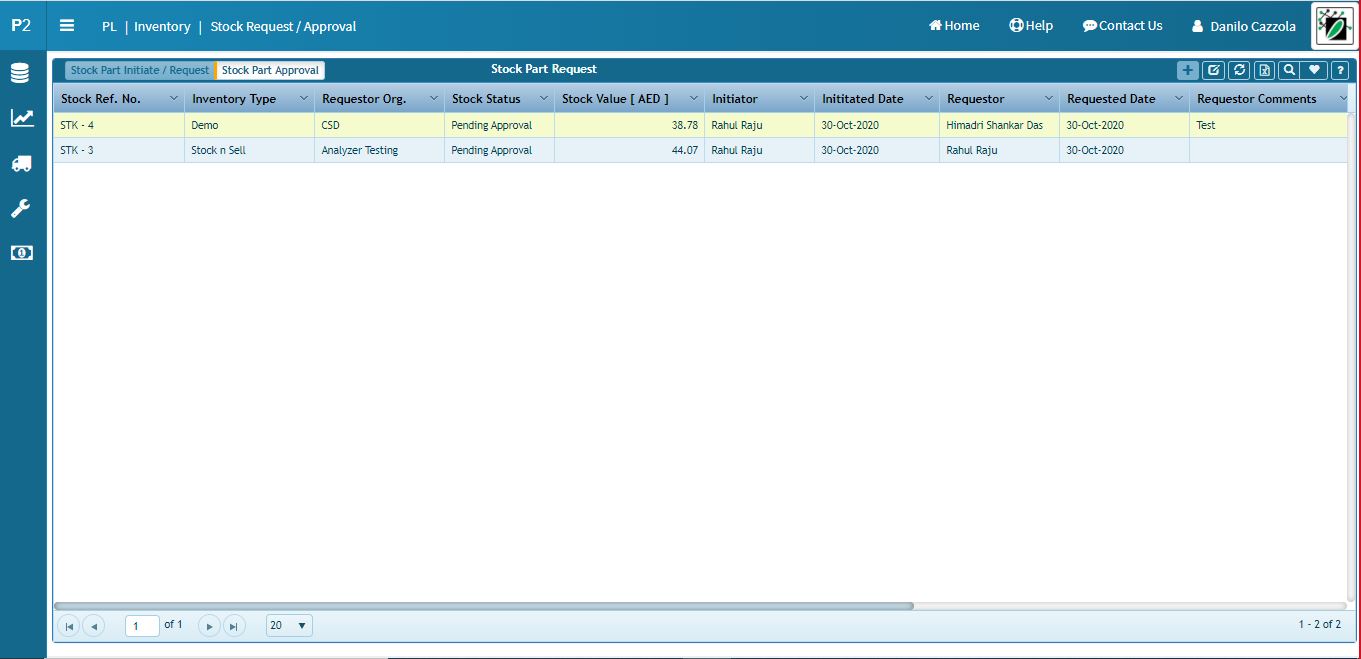
Task: Open the database stack sidebar icon
Action: [x=20, y=73]
